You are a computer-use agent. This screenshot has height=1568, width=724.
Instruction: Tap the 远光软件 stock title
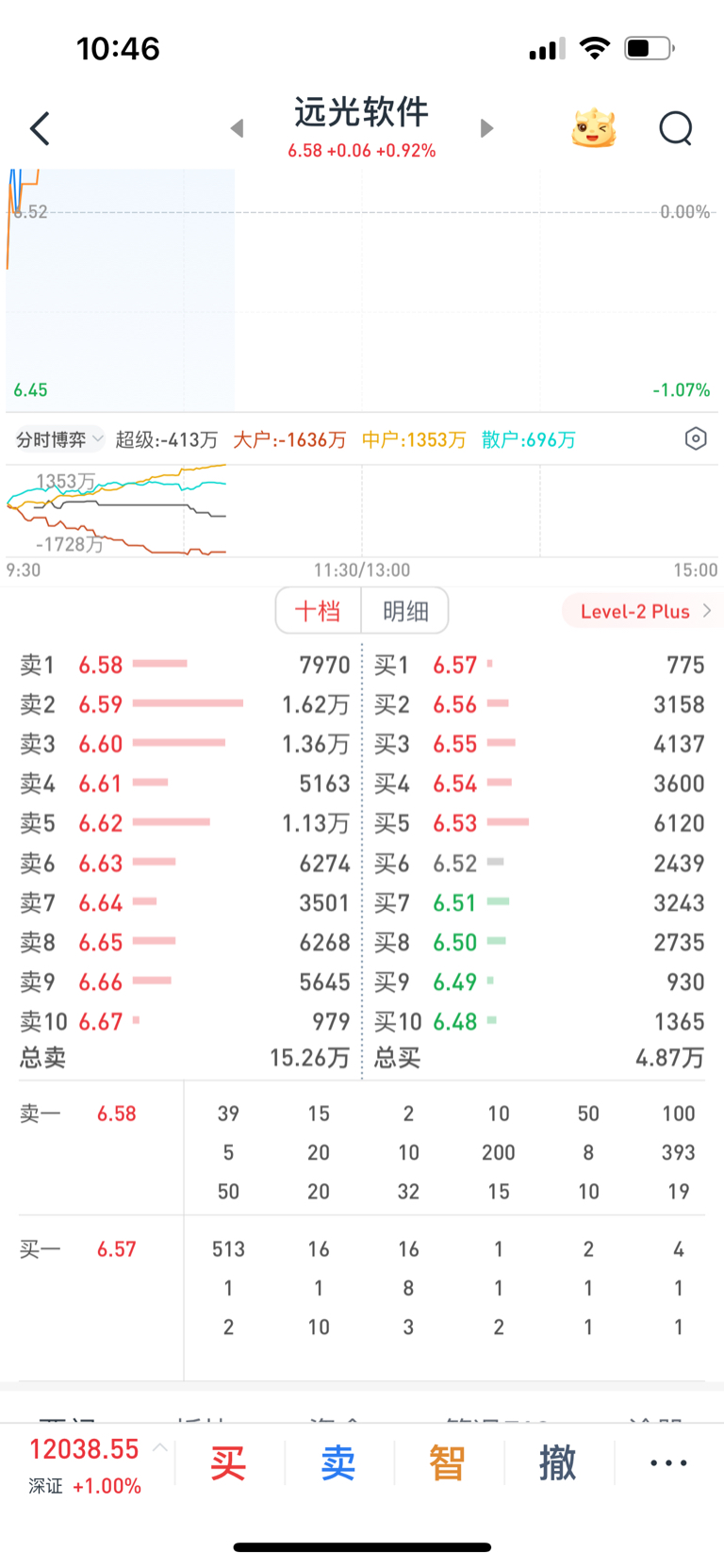pyautogui.click(x=362, y=112)
